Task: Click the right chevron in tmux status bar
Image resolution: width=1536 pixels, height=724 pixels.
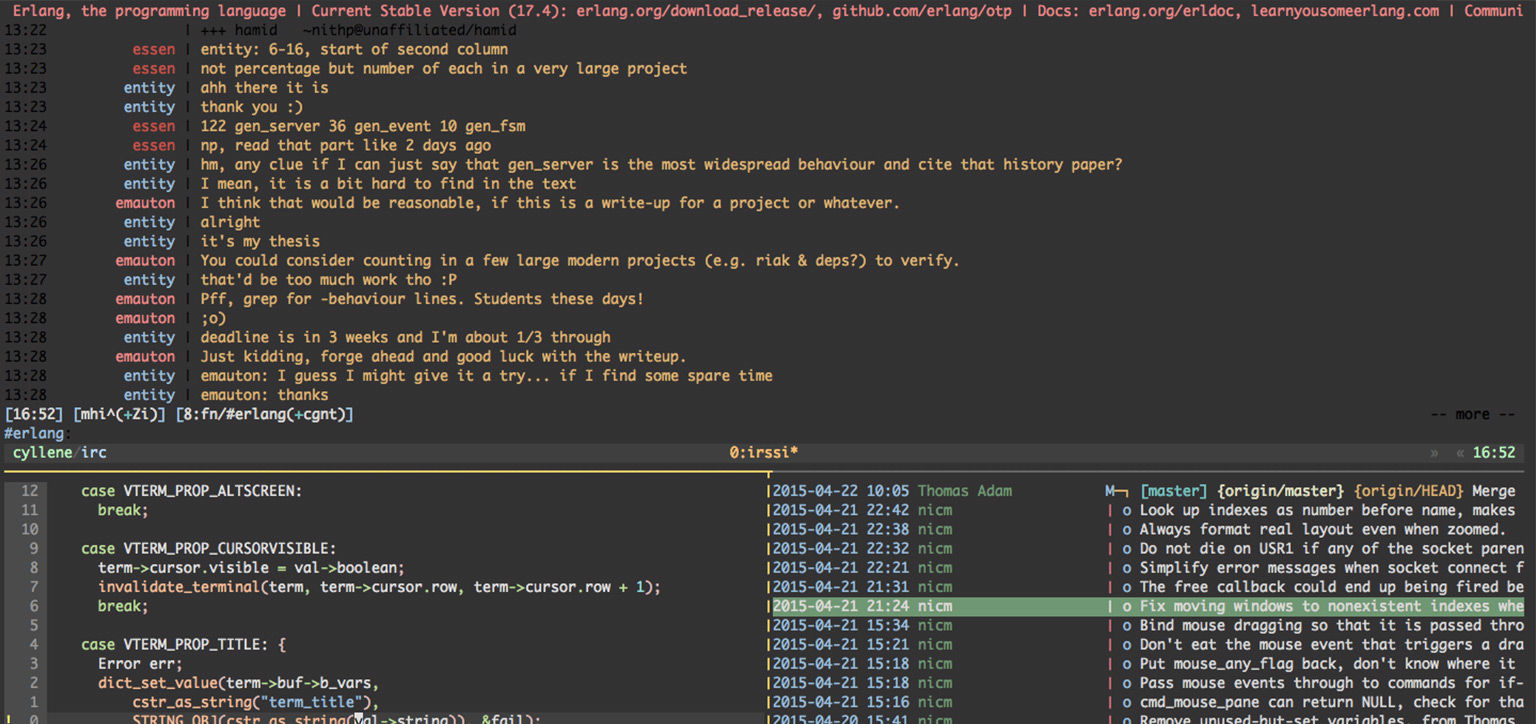Action: point(1435,453)
